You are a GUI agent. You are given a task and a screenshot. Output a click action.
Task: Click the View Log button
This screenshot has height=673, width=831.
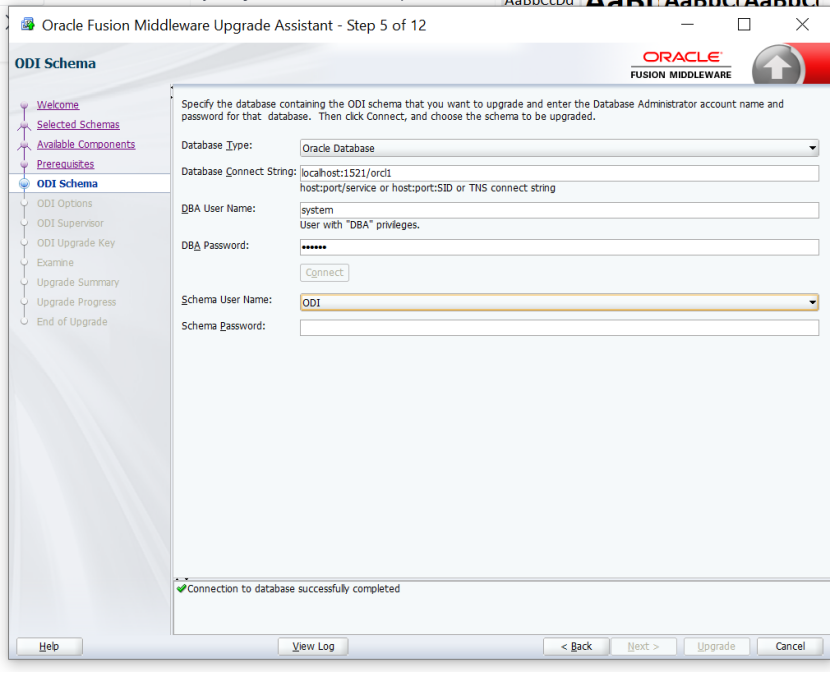(x=313, y=647)
